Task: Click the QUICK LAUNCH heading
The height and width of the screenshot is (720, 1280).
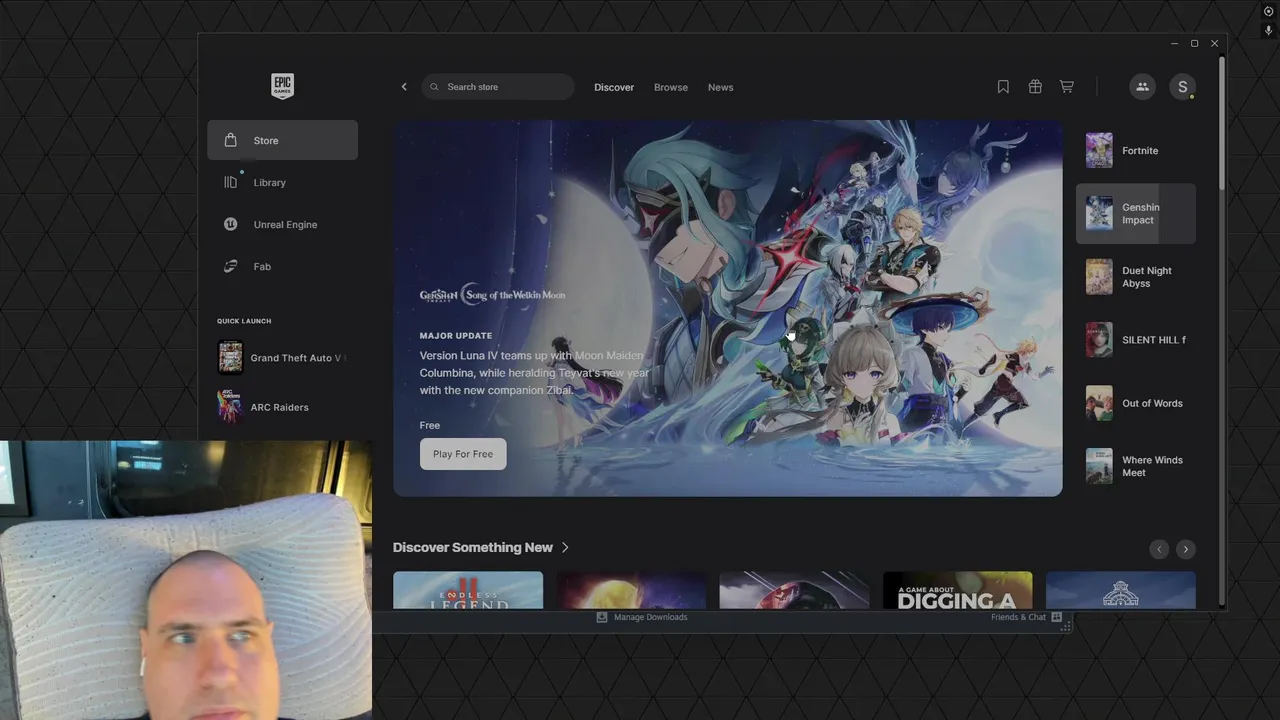Action: pos(244,321)
